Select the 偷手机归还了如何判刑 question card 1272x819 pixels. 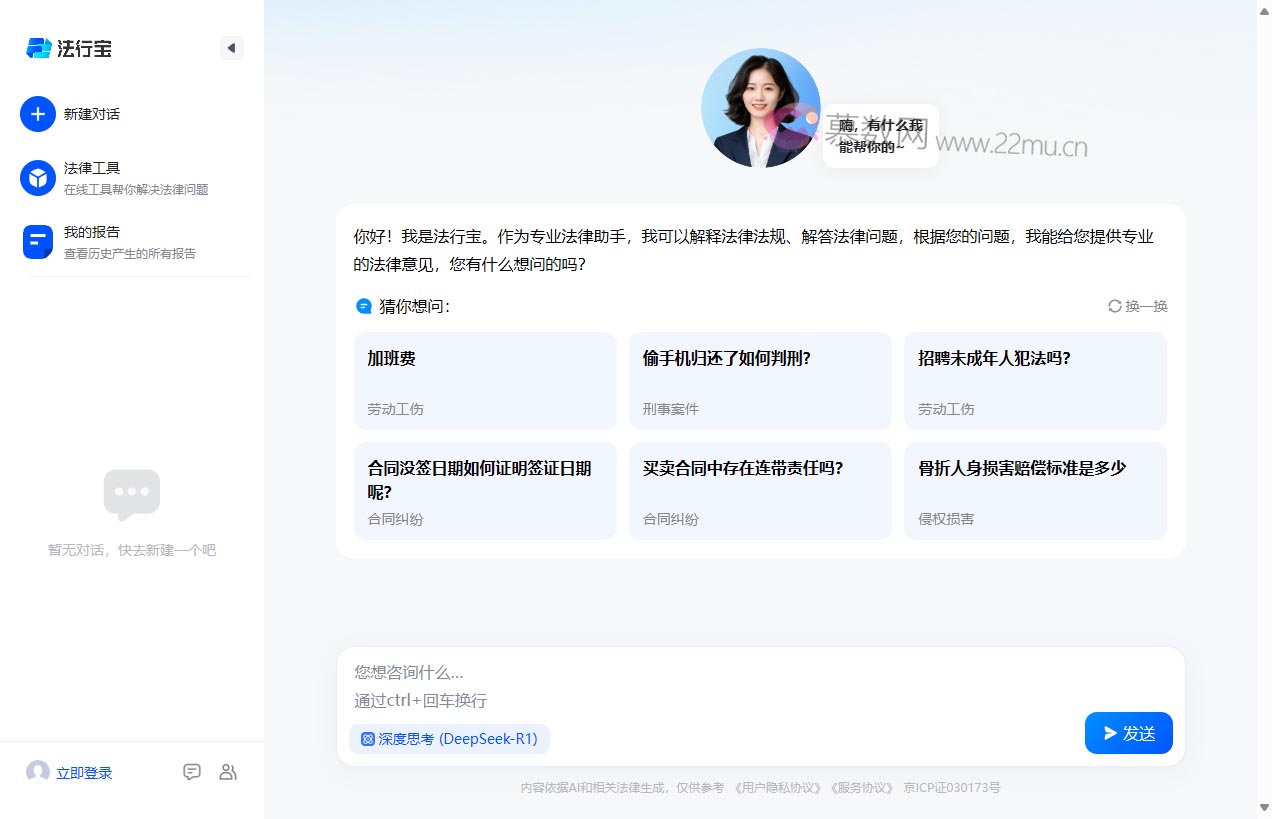point(760,380)
